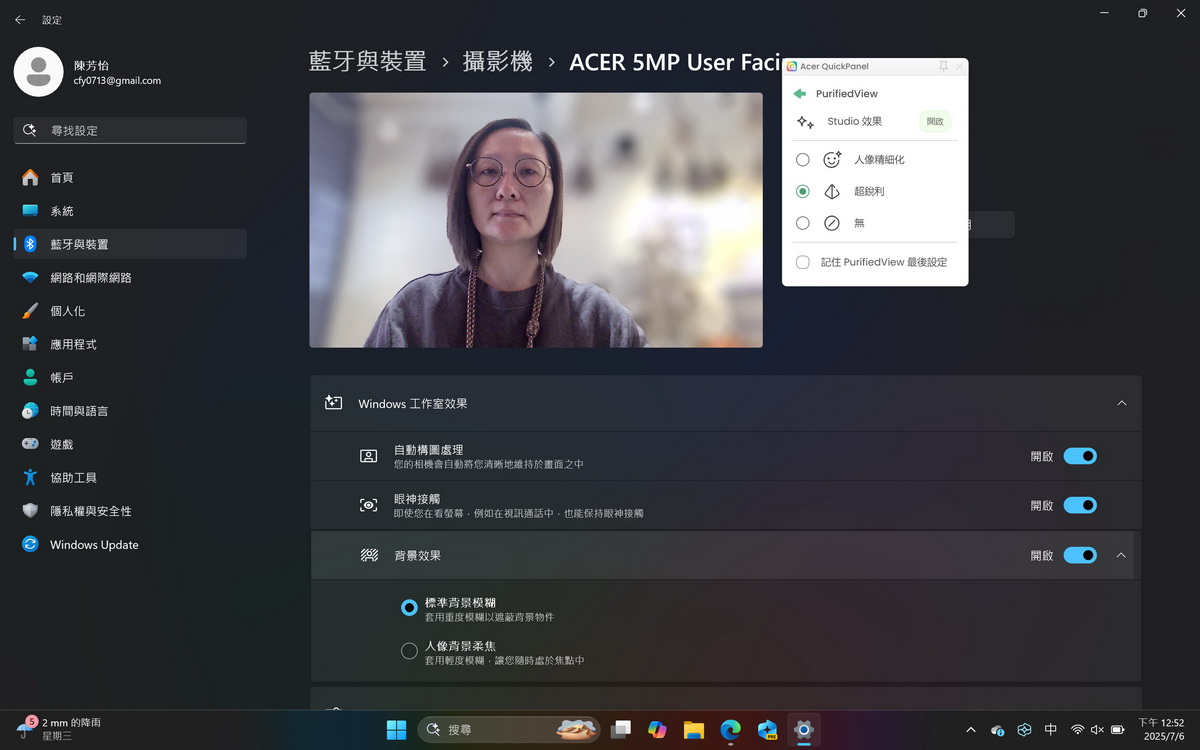Viewport: 1200px width, 750px height.
Task: Turn off 自動構圖處理 toggle
Action: [x=1080, y=456]
